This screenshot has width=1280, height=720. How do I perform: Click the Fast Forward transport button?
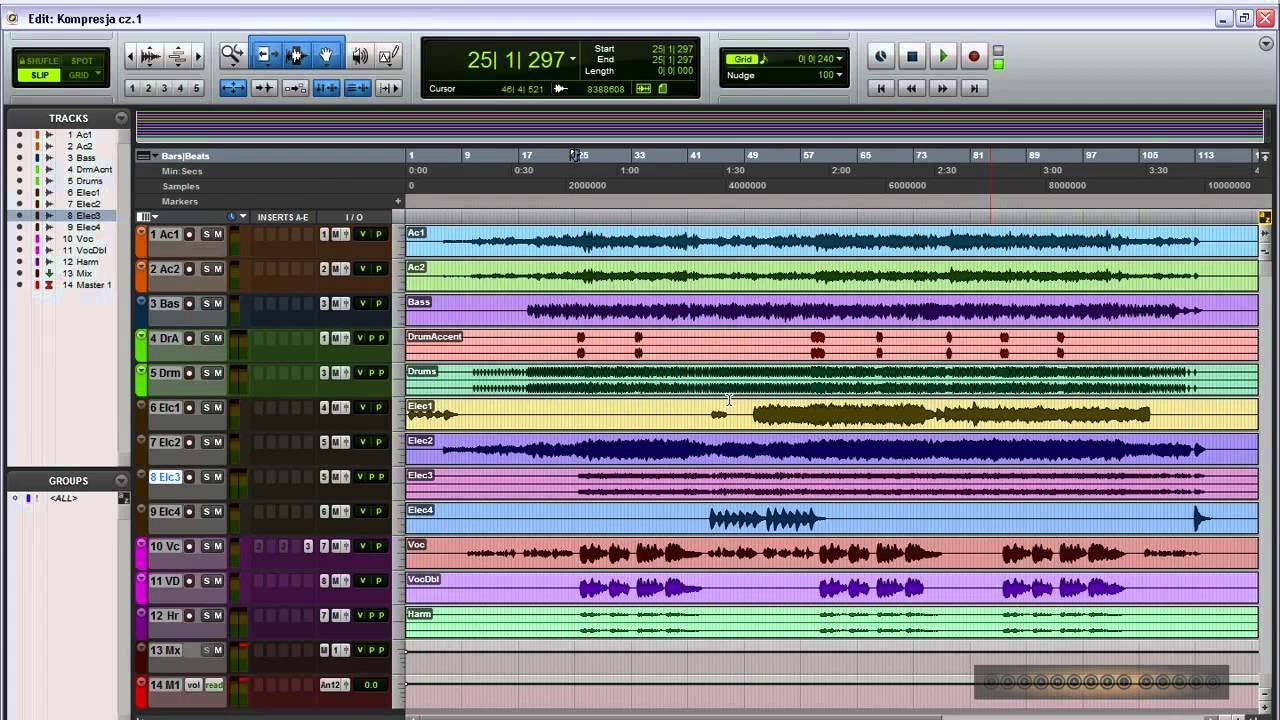click(943, 88)
